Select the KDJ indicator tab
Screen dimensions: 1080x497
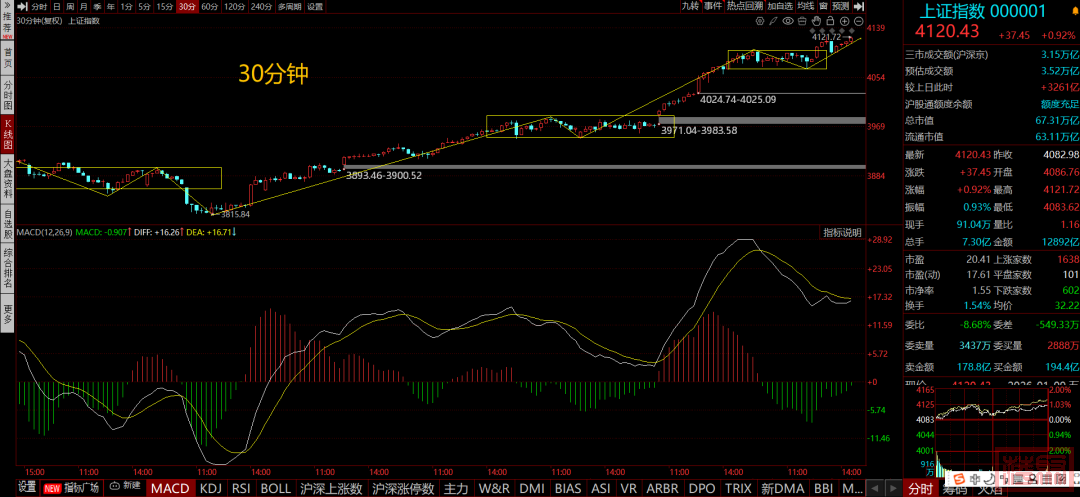pos(211,488)
